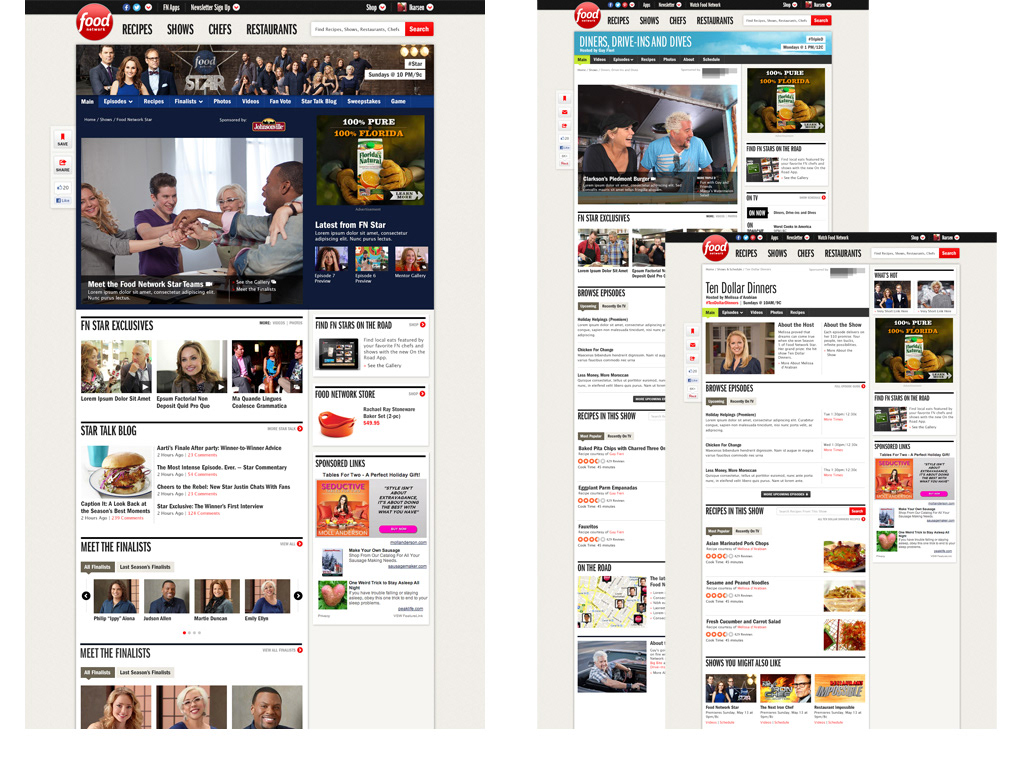Viewport: 1024px width, 768px height.
Task: Select first Last Season's Finalists tab
Action: [145, 567]
